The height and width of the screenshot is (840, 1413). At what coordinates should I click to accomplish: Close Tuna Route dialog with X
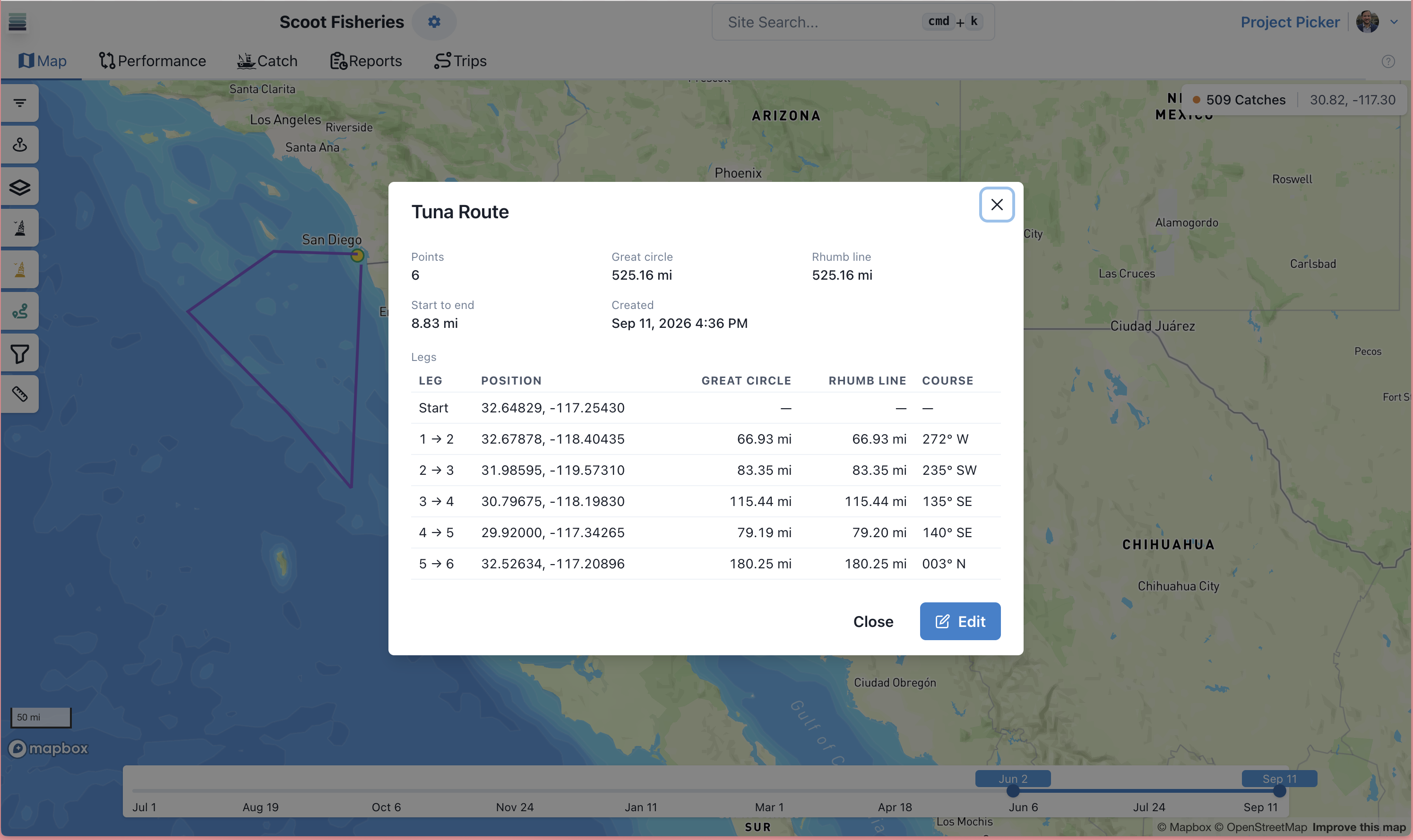(x=996, y=205)
